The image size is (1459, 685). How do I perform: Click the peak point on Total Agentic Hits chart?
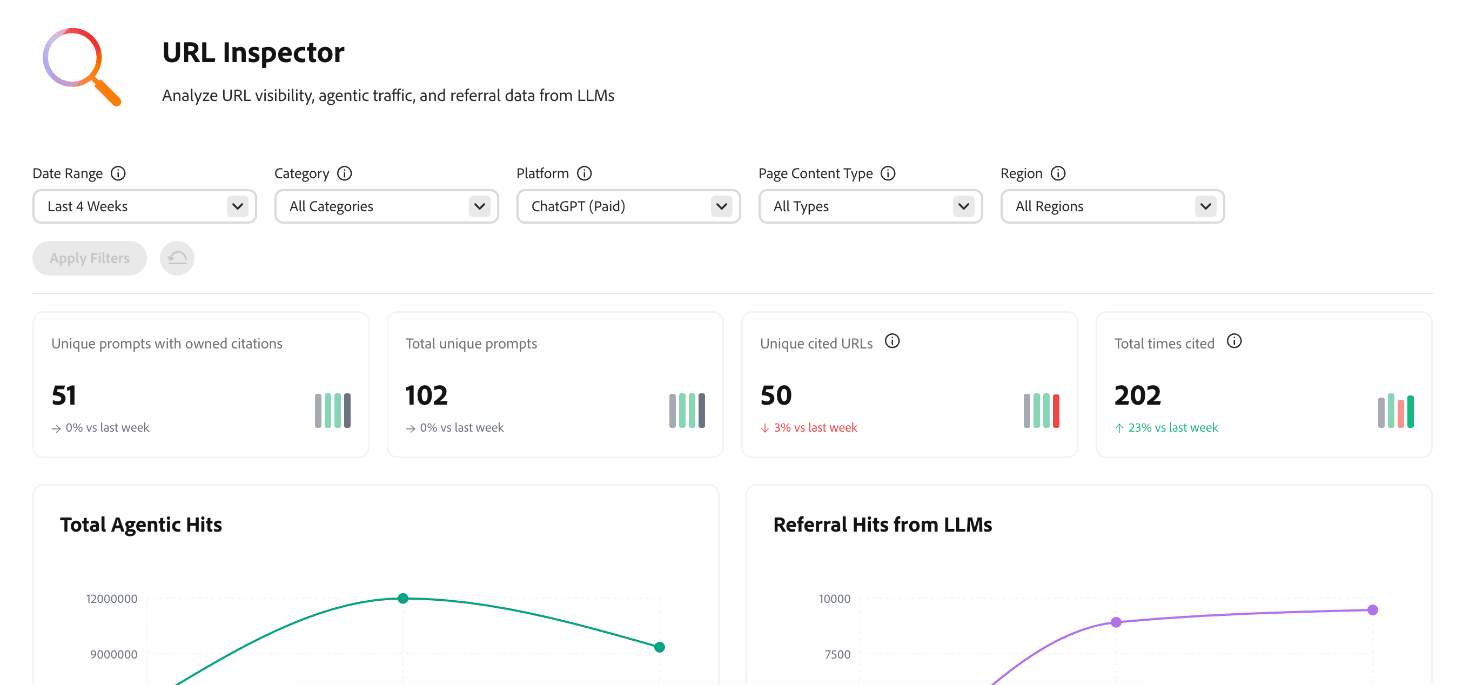[x=403, y=598]
